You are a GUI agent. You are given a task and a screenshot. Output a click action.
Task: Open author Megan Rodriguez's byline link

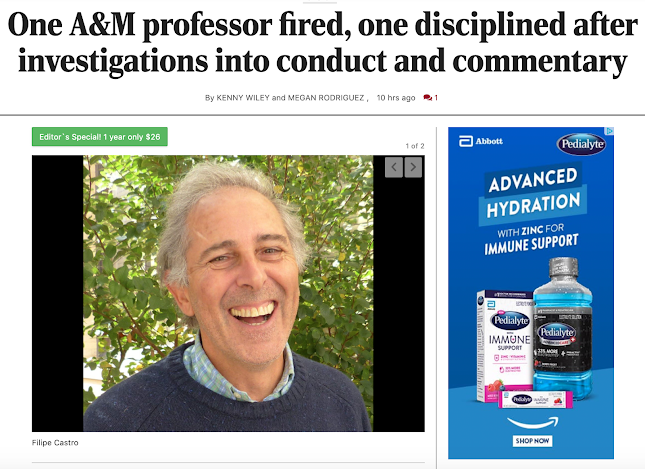pyautogui.click(x=326, y=98)
